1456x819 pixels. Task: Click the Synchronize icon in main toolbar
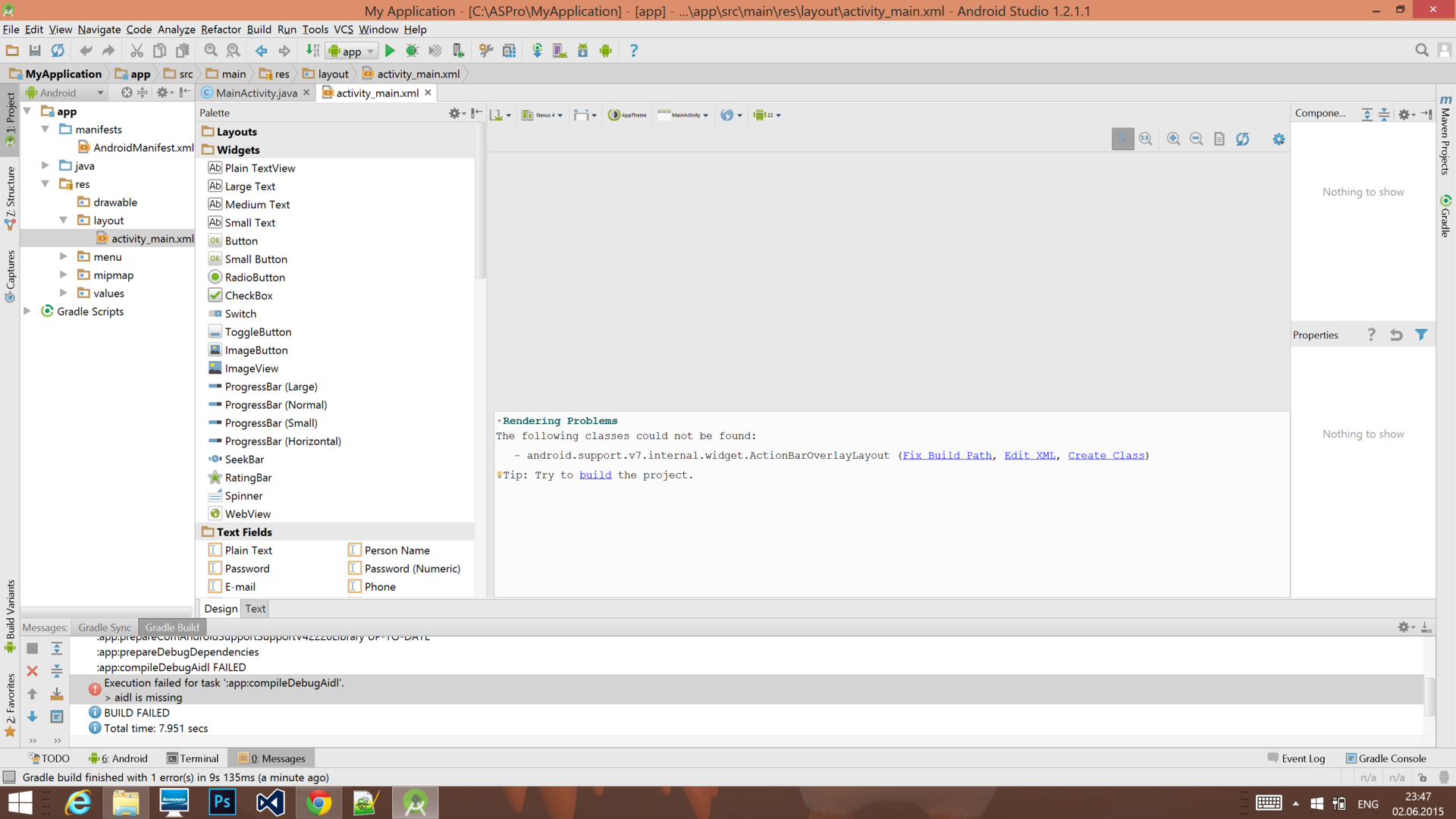pos(58,51)
